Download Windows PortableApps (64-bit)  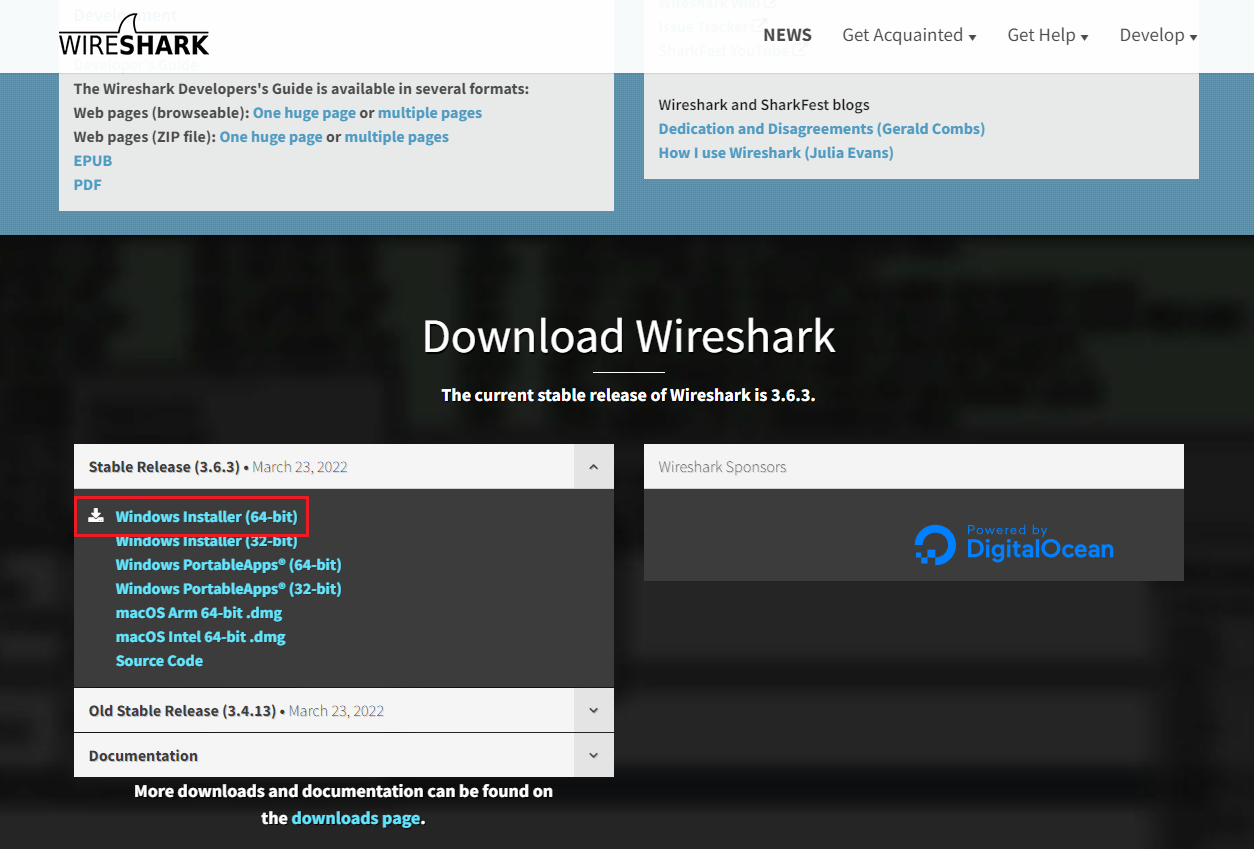[x=228, y=565]
